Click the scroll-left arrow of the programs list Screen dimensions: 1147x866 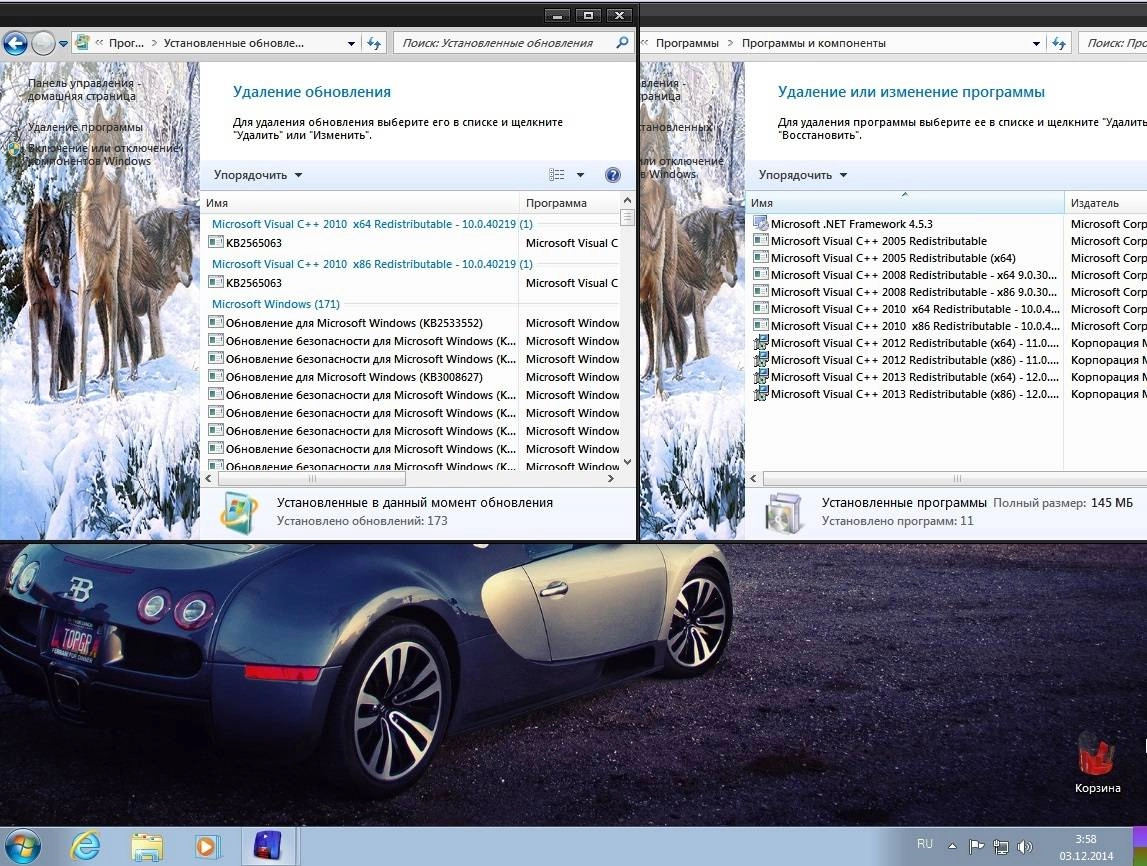[x=753, y=479]
